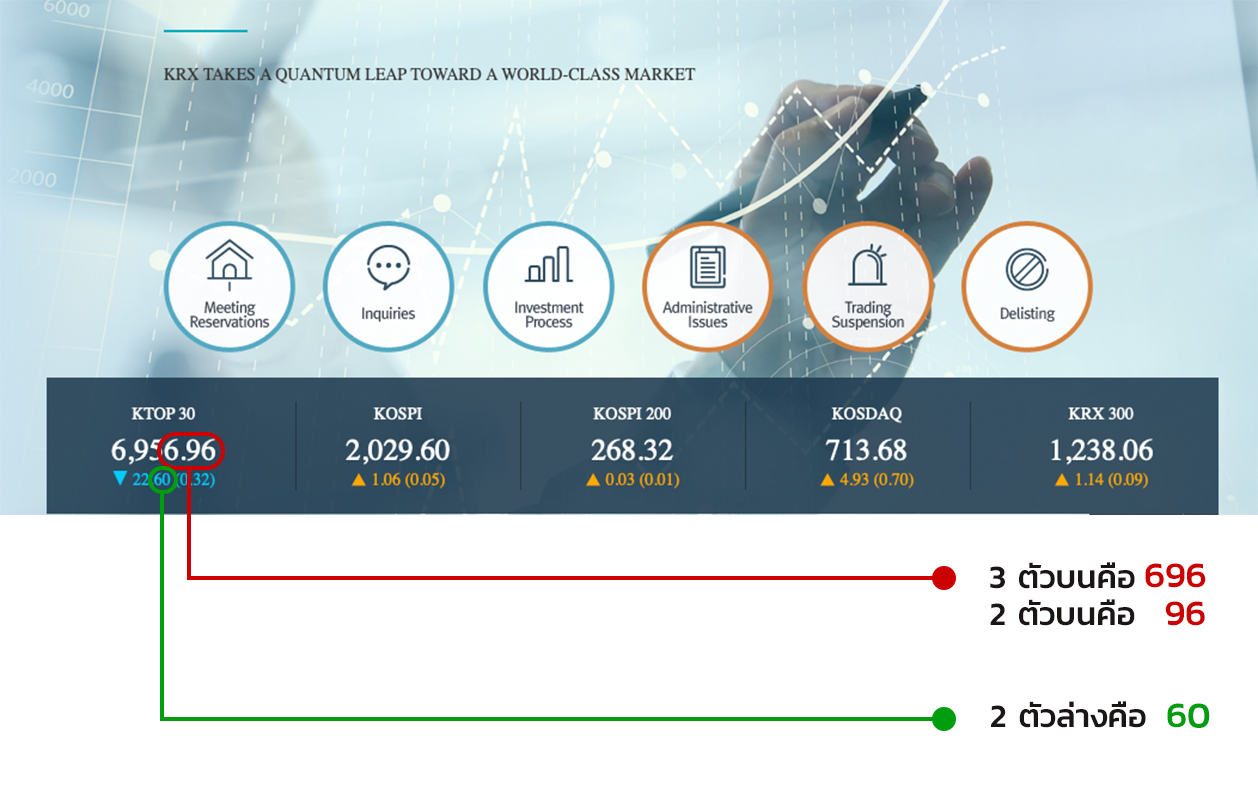Click the KRX 300 change 1.14 (0.09)
The image size is (1258, 810).
[x=1111, y=480]
